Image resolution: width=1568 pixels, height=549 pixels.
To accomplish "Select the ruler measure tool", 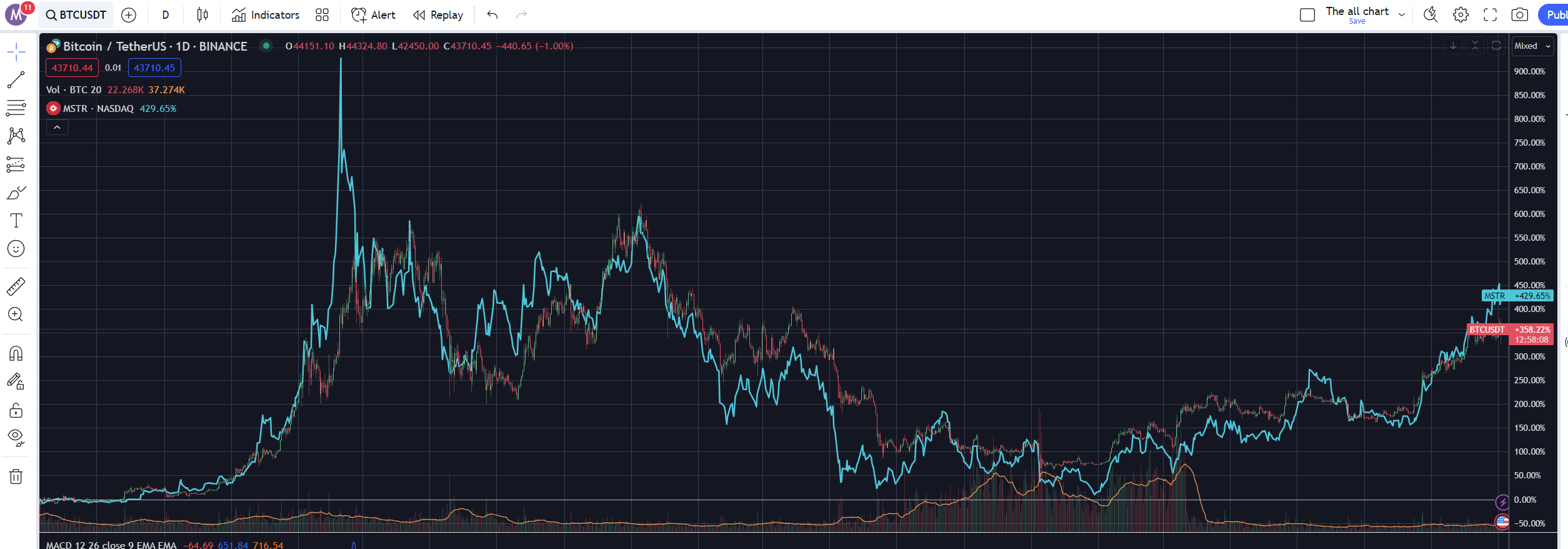I will point(16,286).
